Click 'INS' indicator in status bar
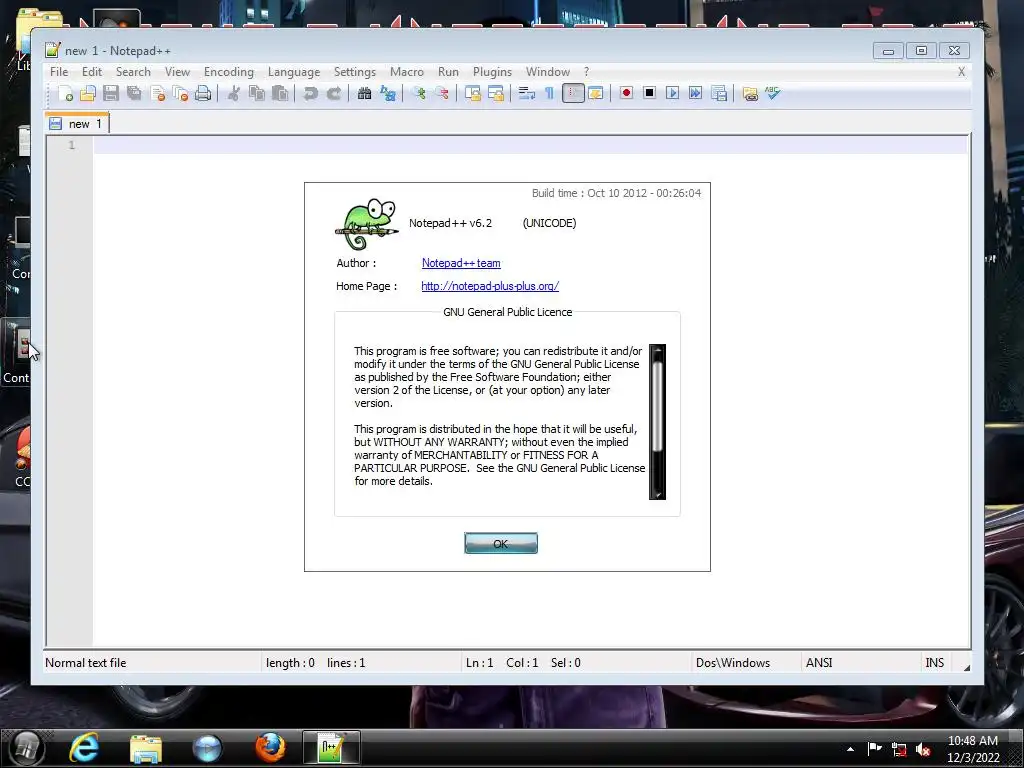The width and height of the screenshot is (1024, 768). click(935, 663)
